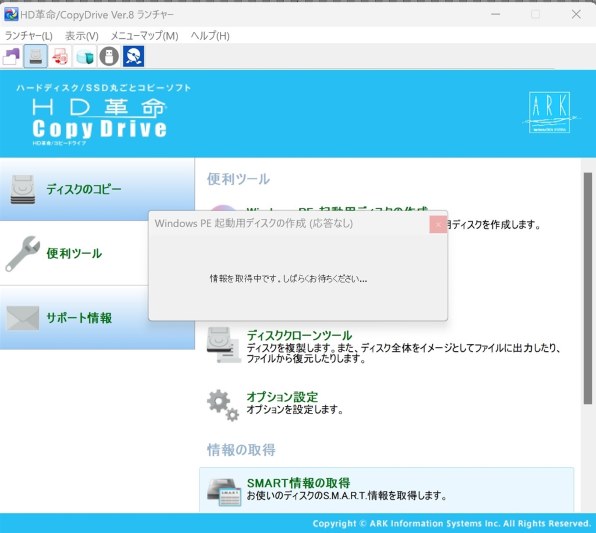Click the disk clone tool icon
The width and height of the screenshot is (596, 533).
[x=224, y=345]
